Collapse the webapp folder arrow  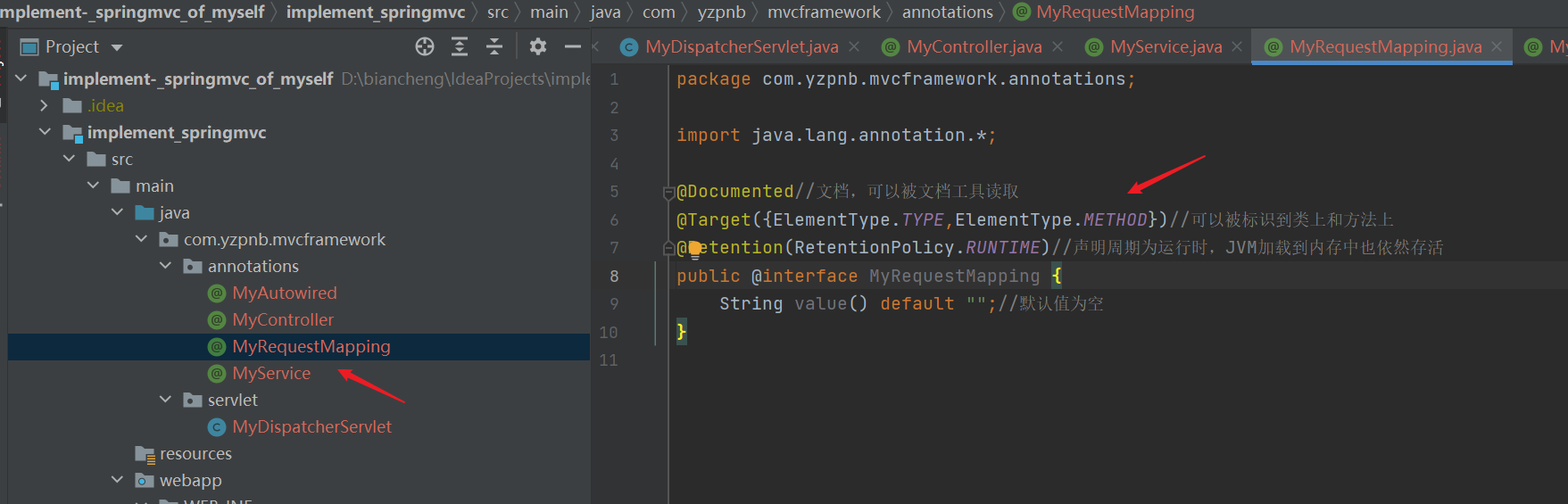[x=117, y=480]
